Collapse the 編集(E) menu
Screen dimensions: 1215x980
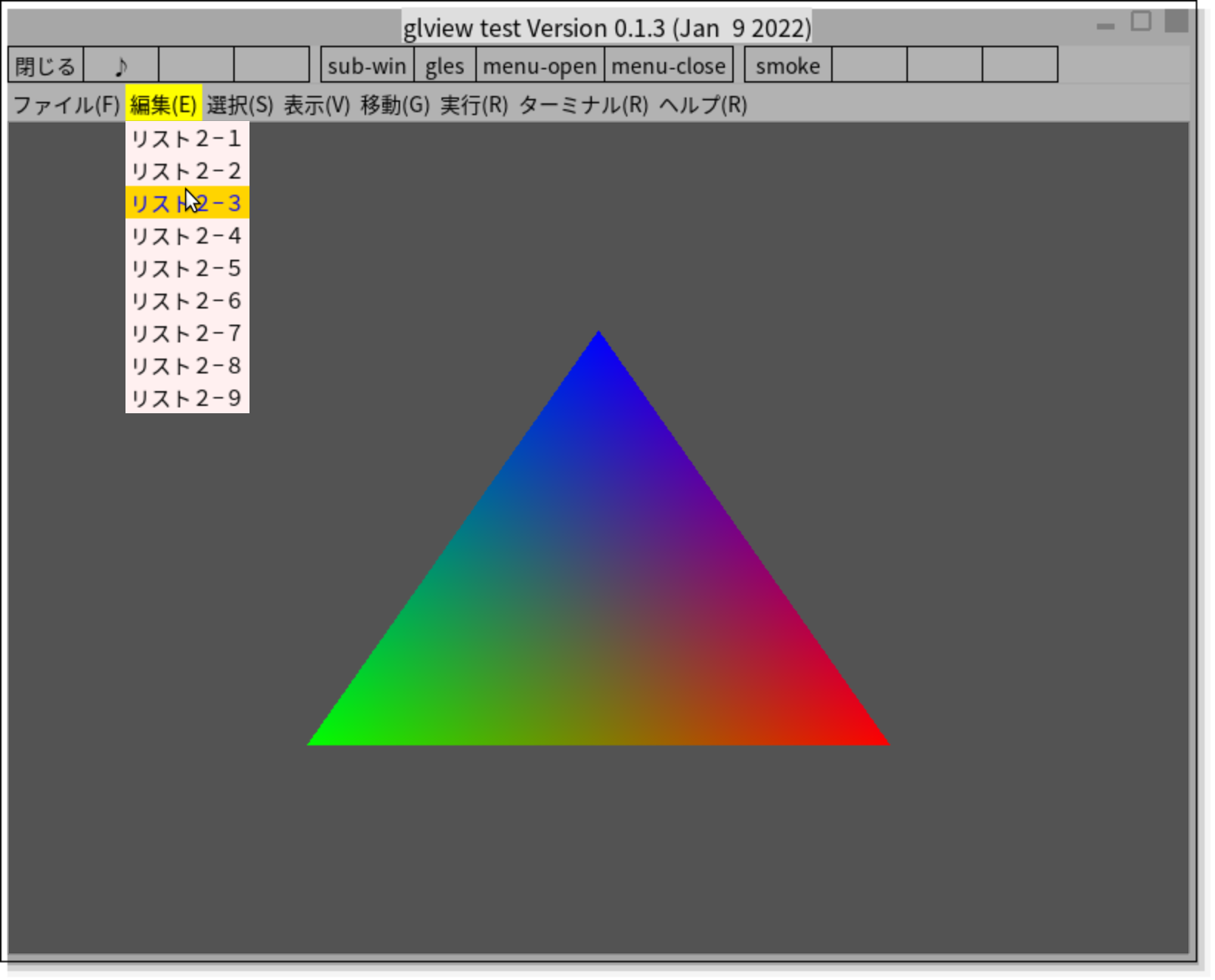click(x=163, y=105)
